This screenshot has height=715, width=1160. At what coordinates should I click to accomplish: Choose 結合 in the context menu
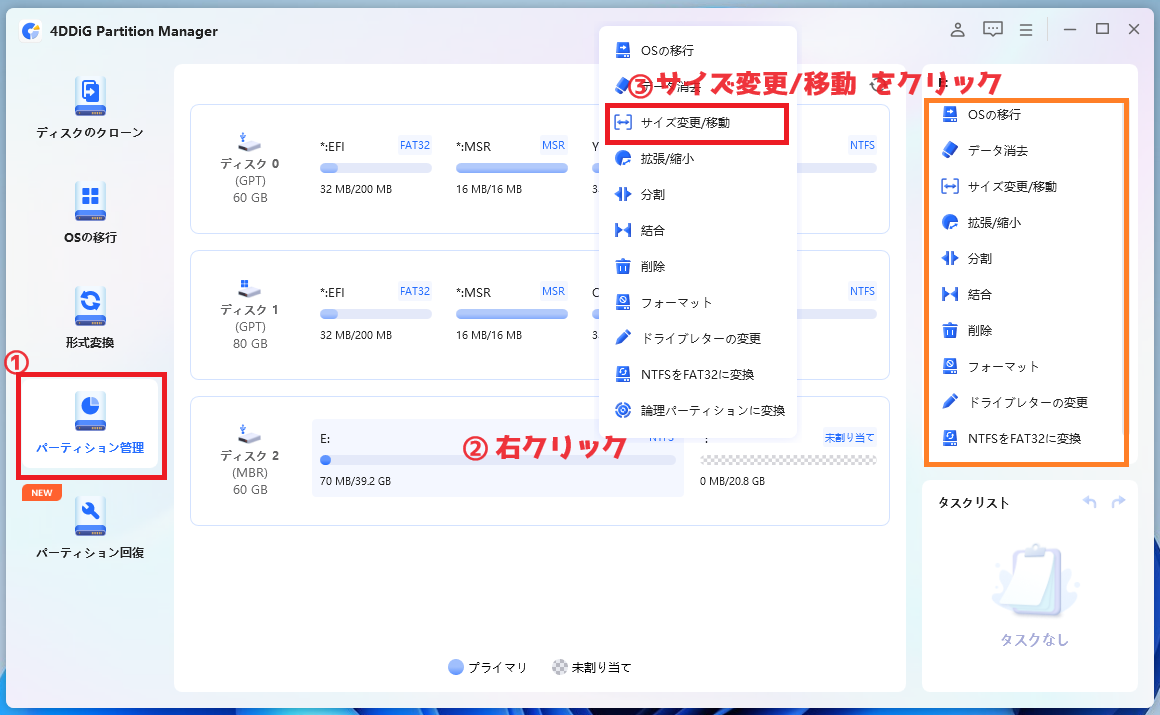coord(698,230)
